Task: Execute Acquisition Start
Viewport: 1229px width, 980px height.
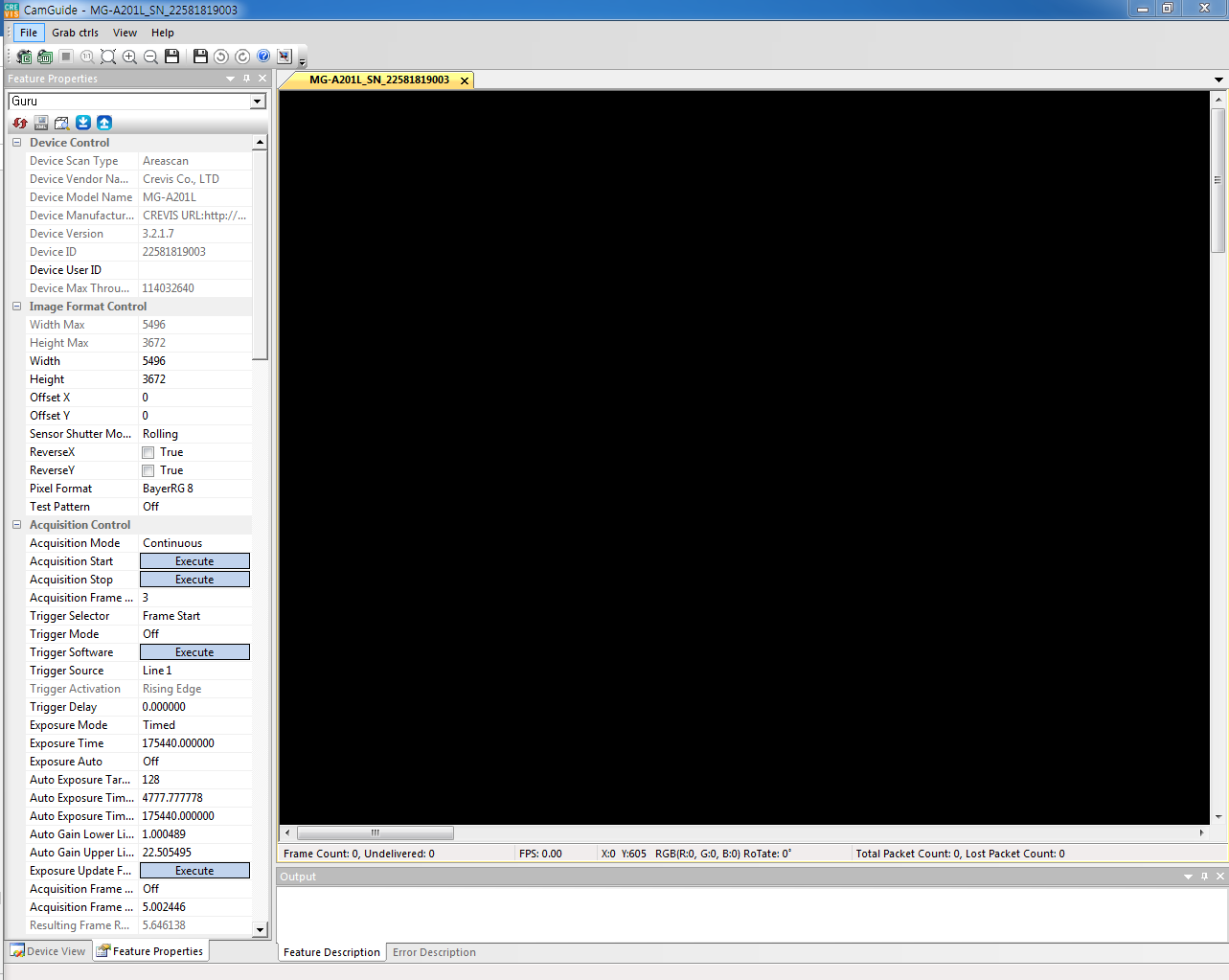Action: 194,561
